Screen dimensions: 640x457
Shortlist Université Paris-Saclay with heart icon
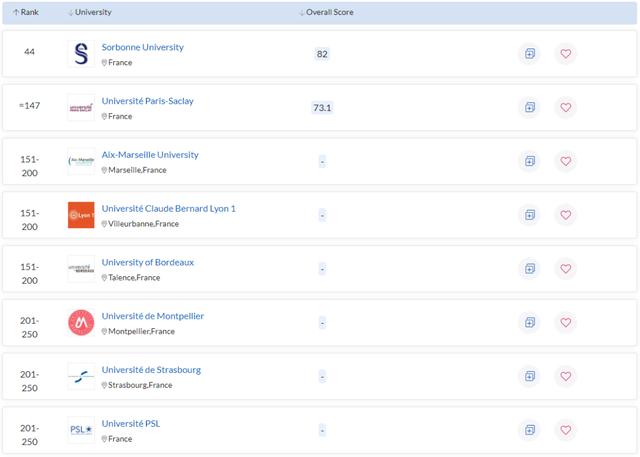tap(566, 107)
